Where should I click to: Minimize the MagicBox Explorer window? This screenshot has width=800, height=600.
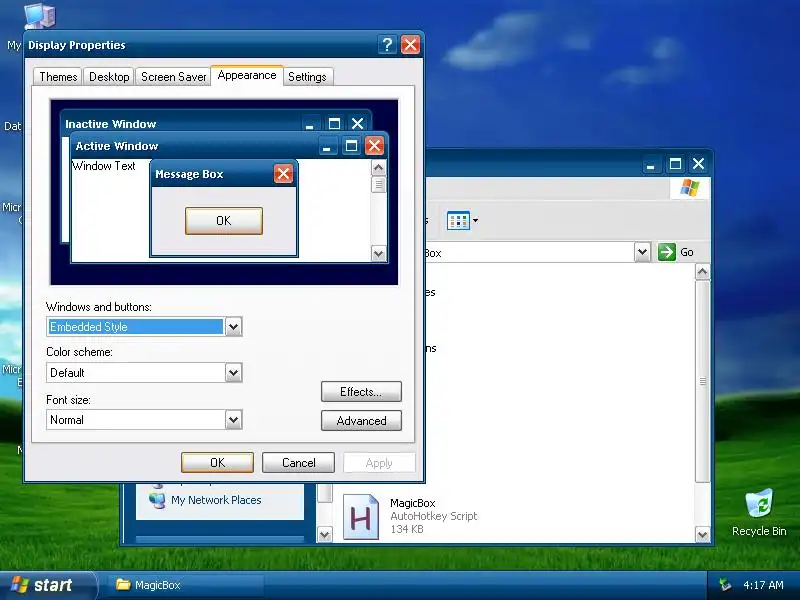[651, 164]
